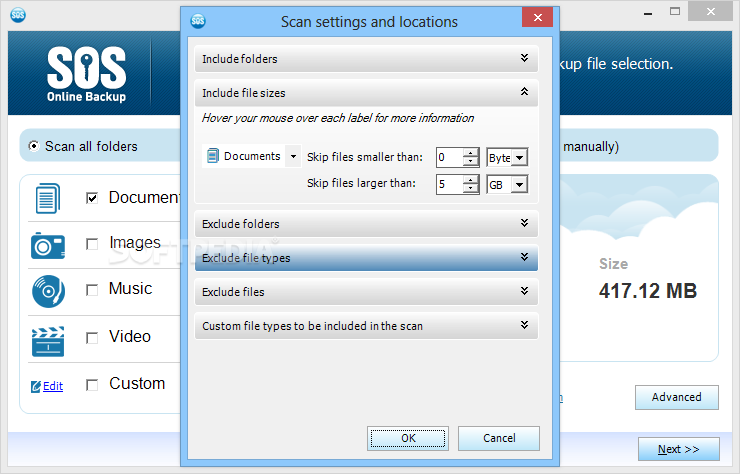Click OK in scan settings dialog

pyautogui.click(x=408, y=438)
